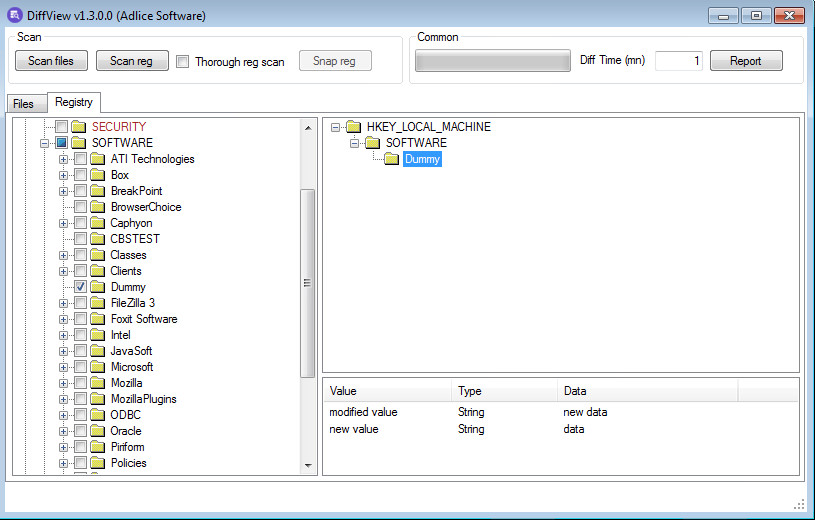Select the 'new value' row
Viewport: 815px width, 520px height.
pyautogui.click(x=560, y=429)
